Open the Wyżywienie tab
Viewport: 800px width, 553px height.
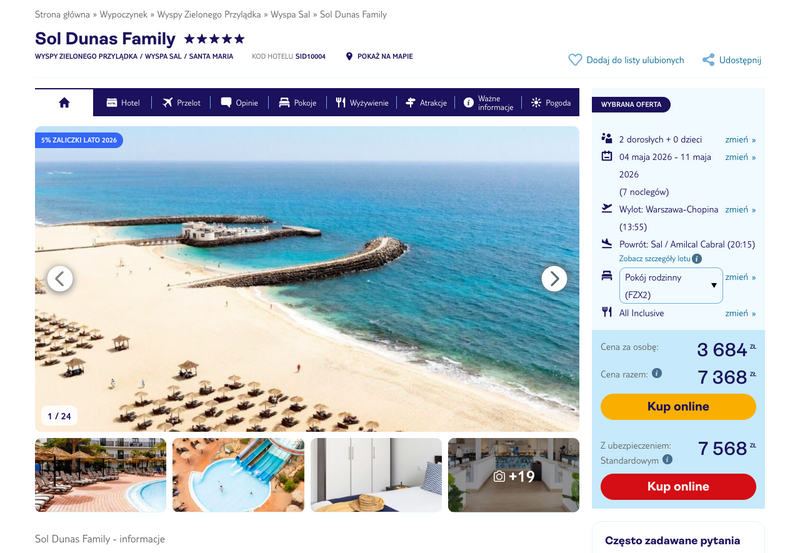click(362, 103)
